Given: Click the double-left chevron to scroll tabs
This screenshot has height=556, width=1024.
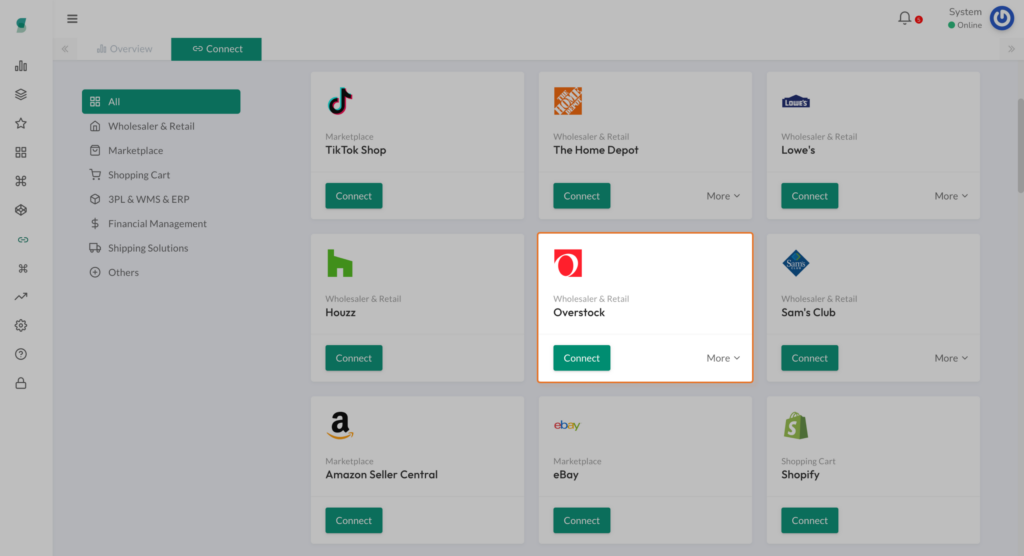Looking at the screenshot, I should coord(65,49).
